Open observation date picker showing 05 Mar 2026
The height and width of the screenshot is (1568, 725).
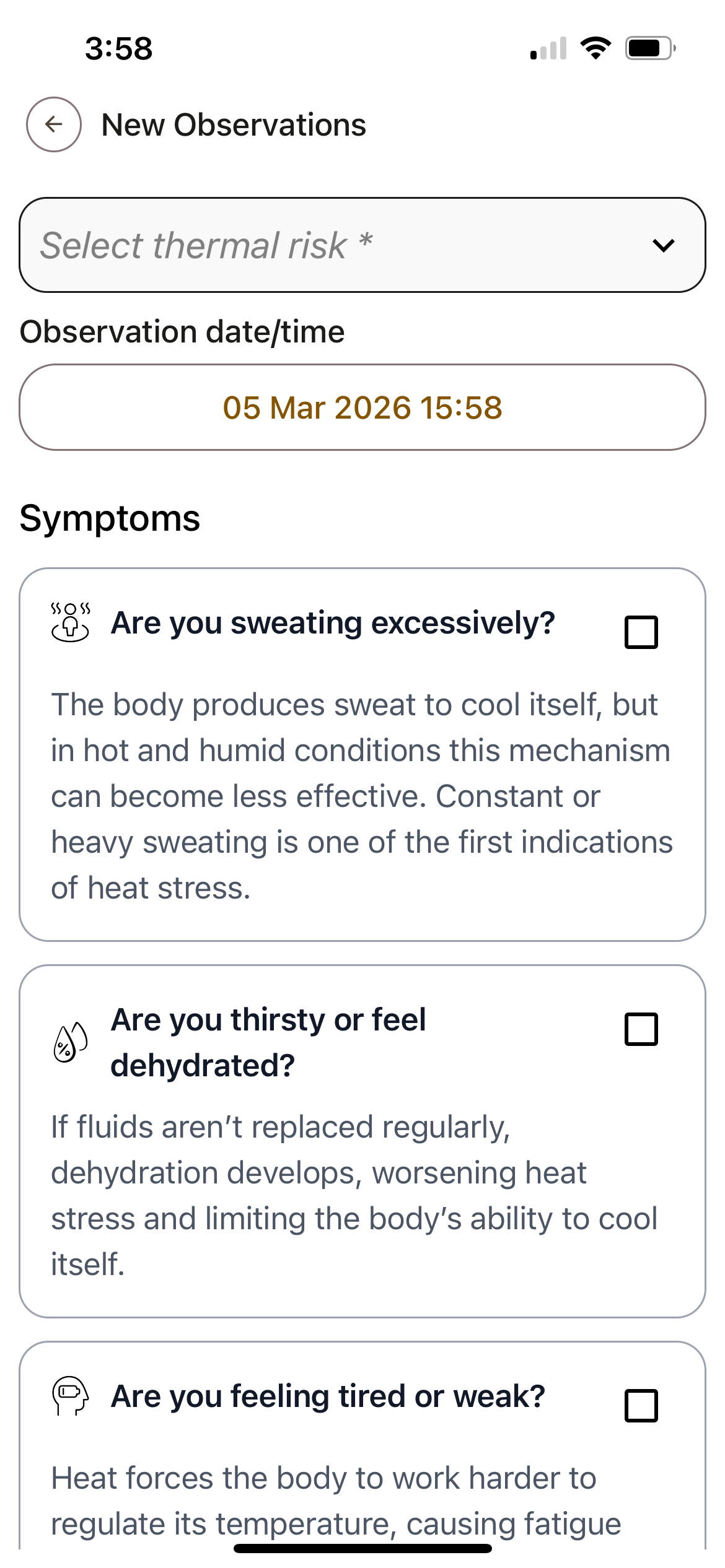362,407
